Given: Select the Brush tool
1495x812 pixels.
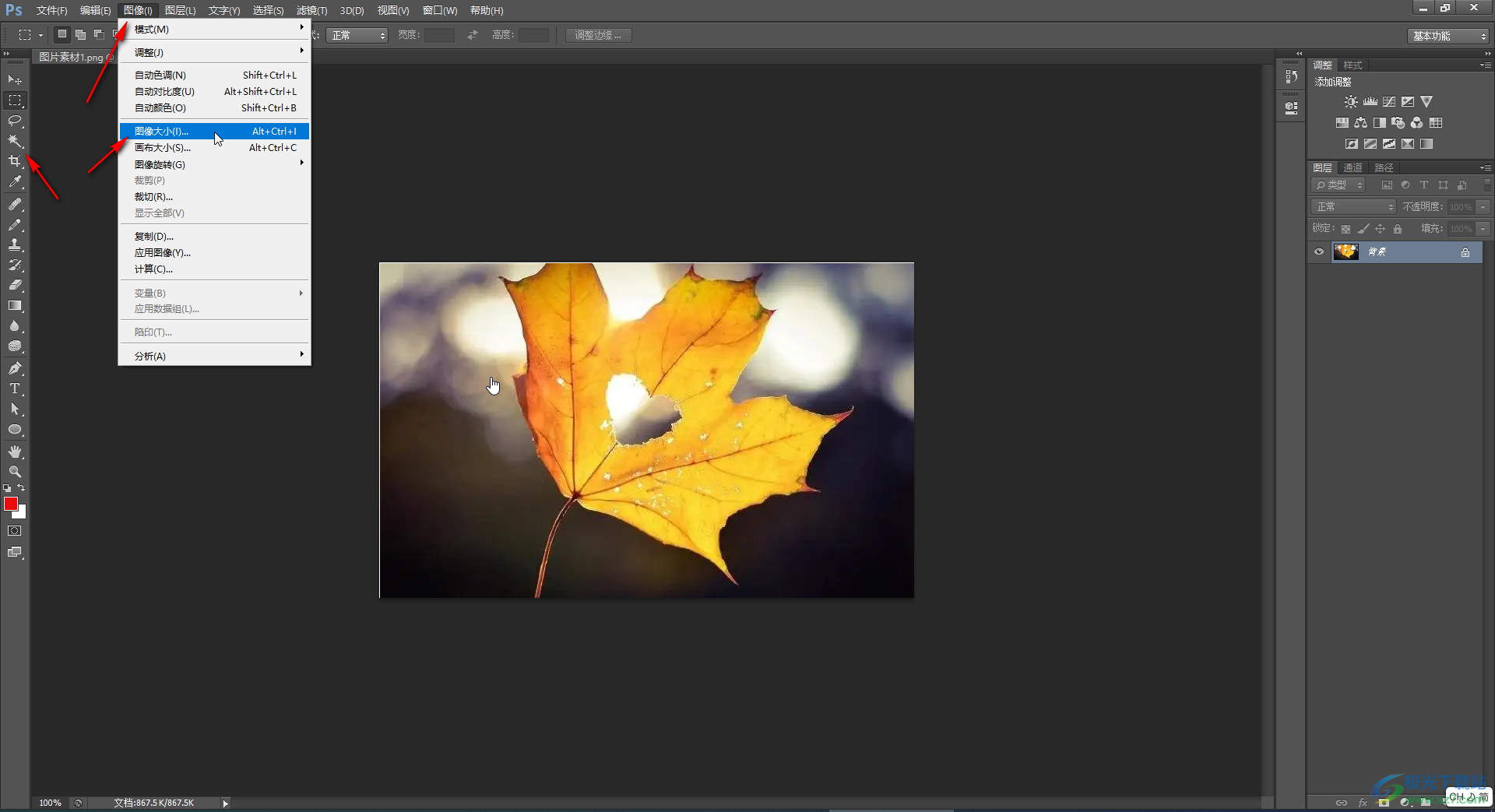Looking at the screenshot, I should tap(15, 224).
